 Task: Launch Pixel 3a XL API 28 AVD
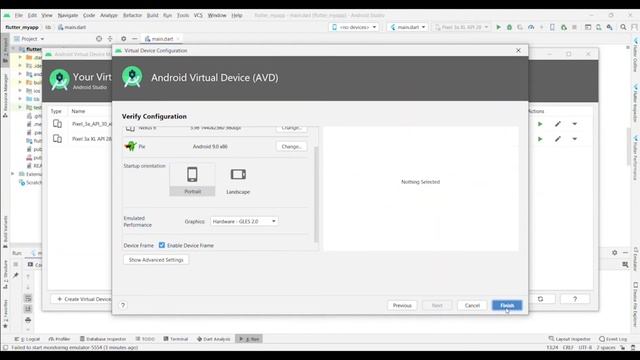540,139
